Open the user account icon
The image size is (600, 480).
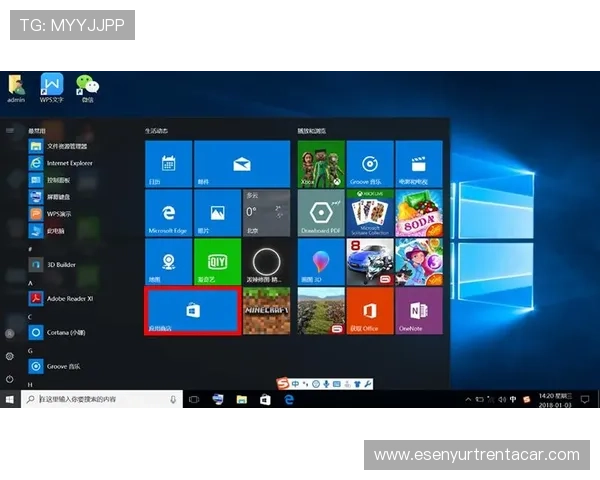point(10,333)
